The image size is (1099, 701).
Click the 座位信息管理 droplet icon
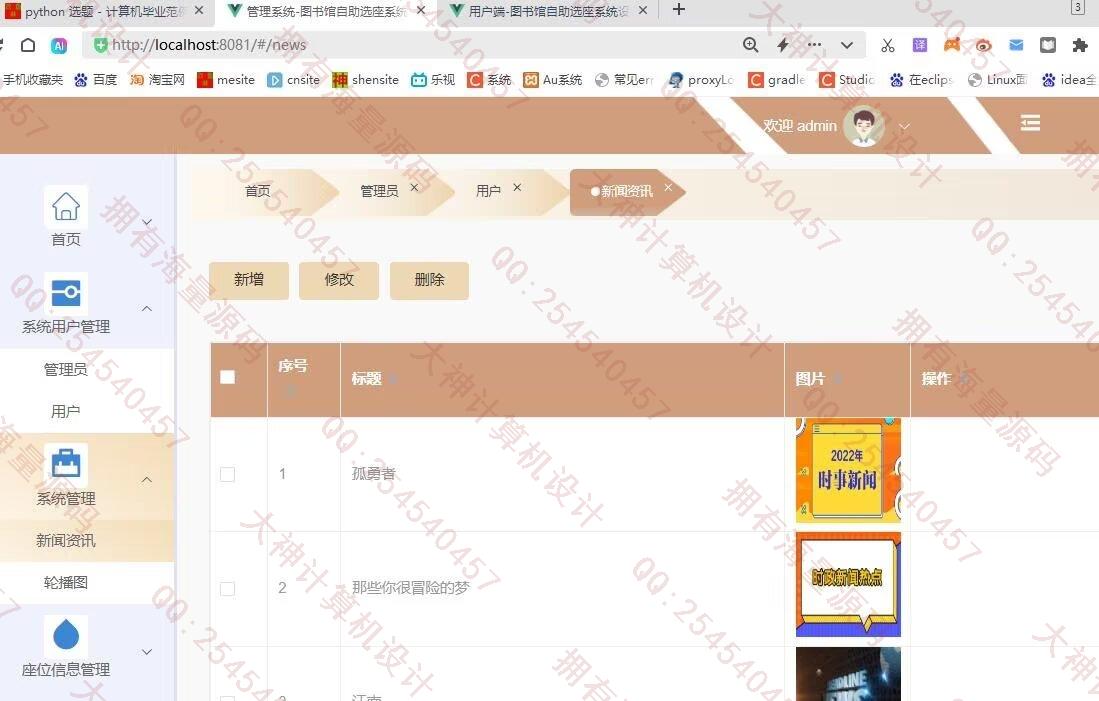point(66,636)
